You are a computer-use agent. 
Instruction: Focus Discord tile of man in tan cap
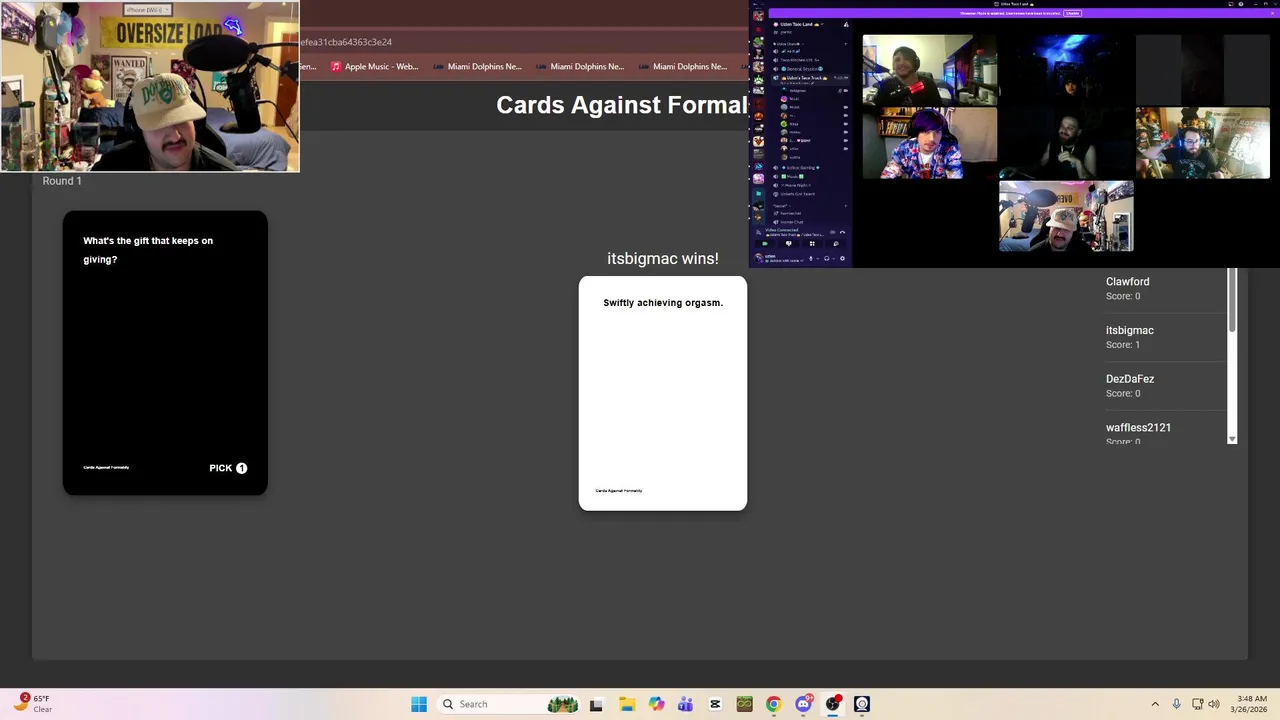1066,216
